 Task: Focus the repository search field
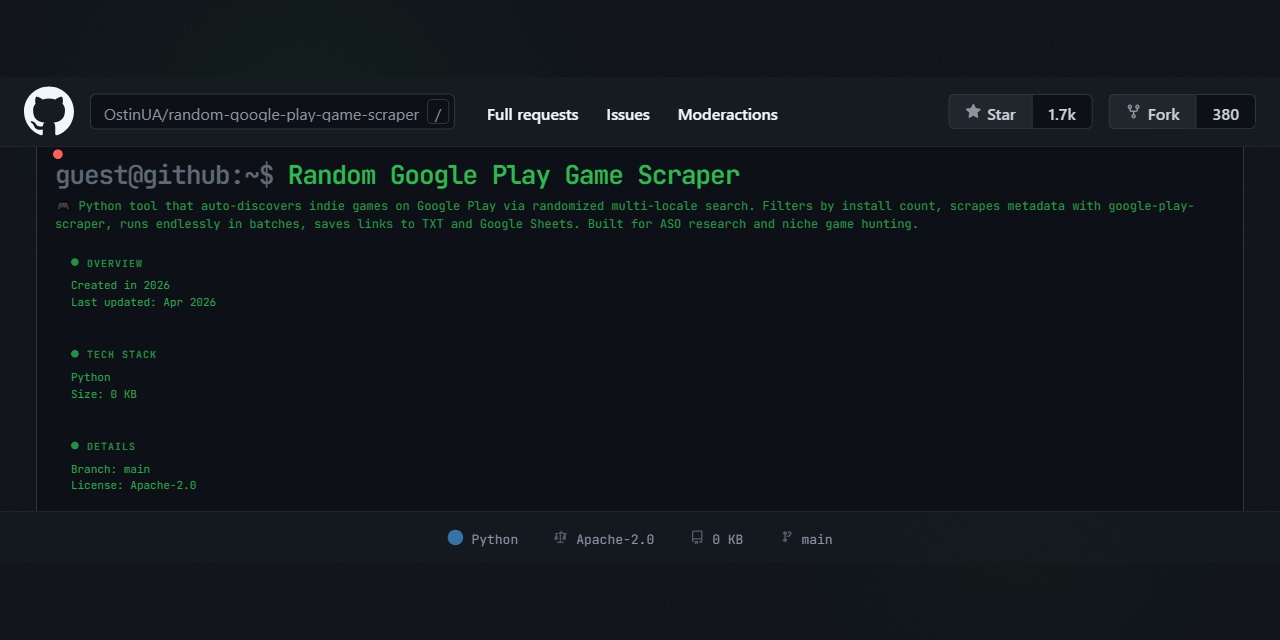click(x=272, y=113)
